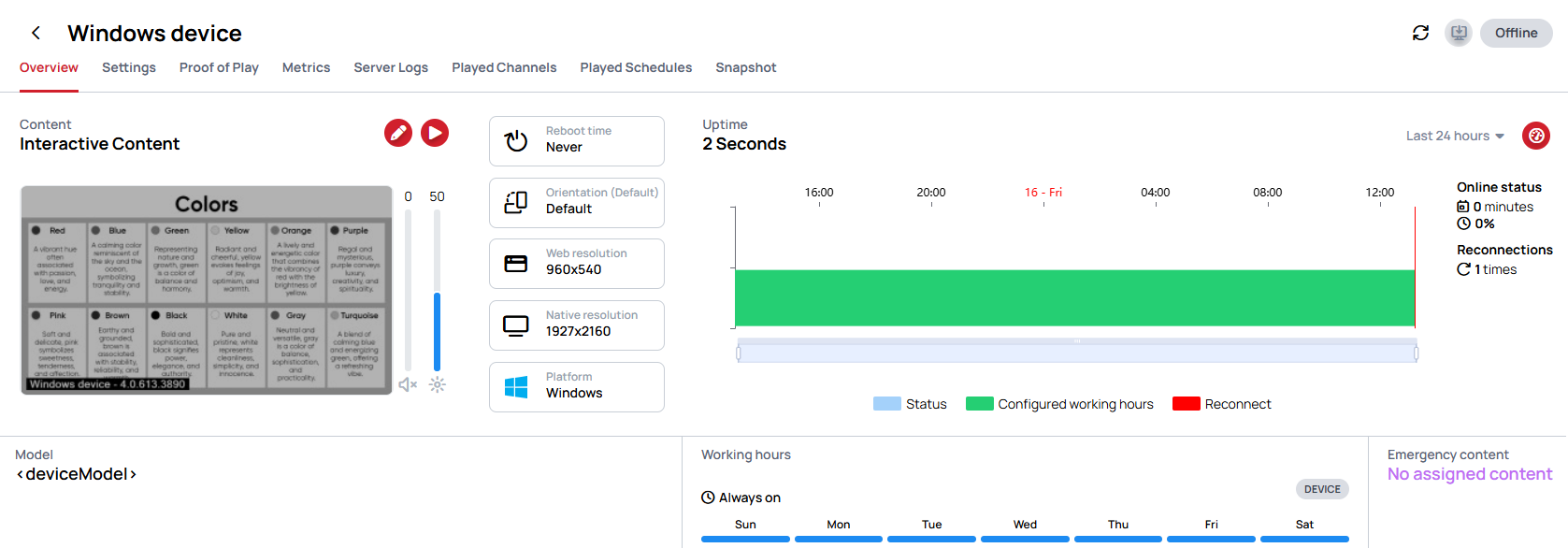Toggle Configured working hours legend

pyautogui.click(x=1059, y=404)
